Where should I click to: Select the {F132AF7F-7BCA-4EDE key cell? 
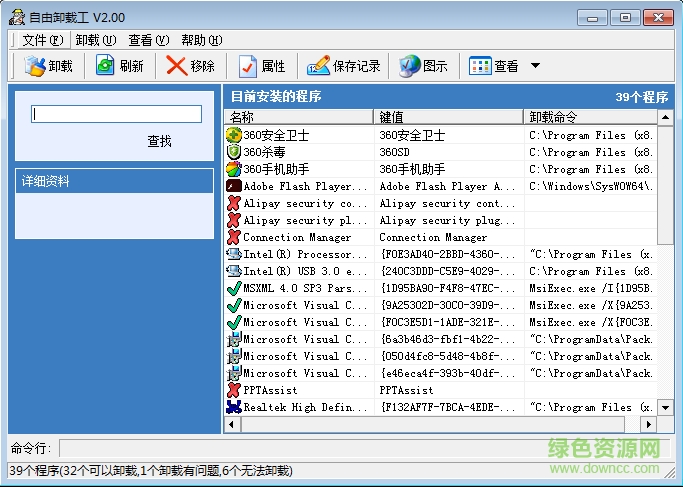(449, 407)
